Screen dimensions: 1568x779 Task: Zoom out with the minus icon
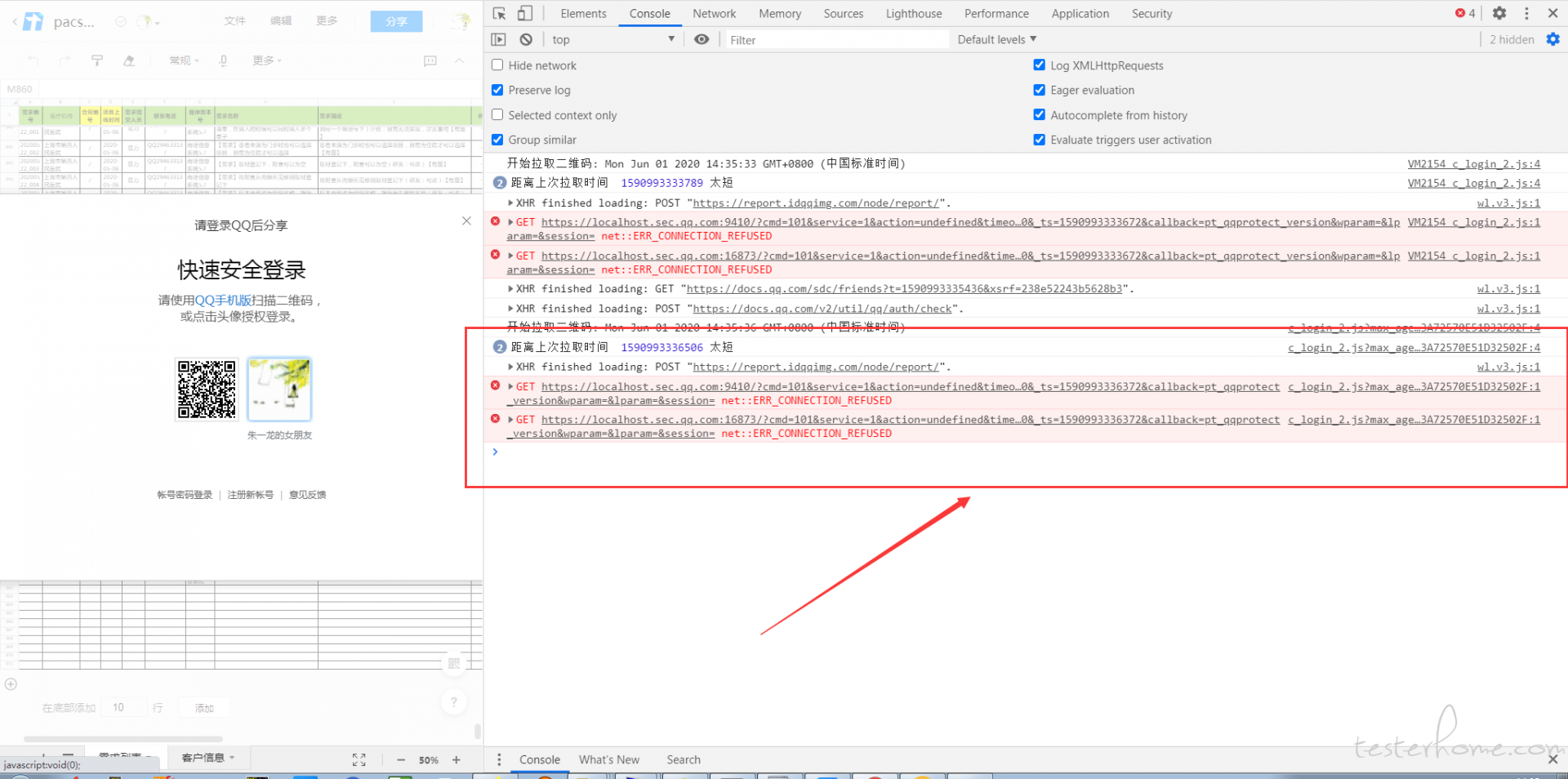click(x=401, y=759)
